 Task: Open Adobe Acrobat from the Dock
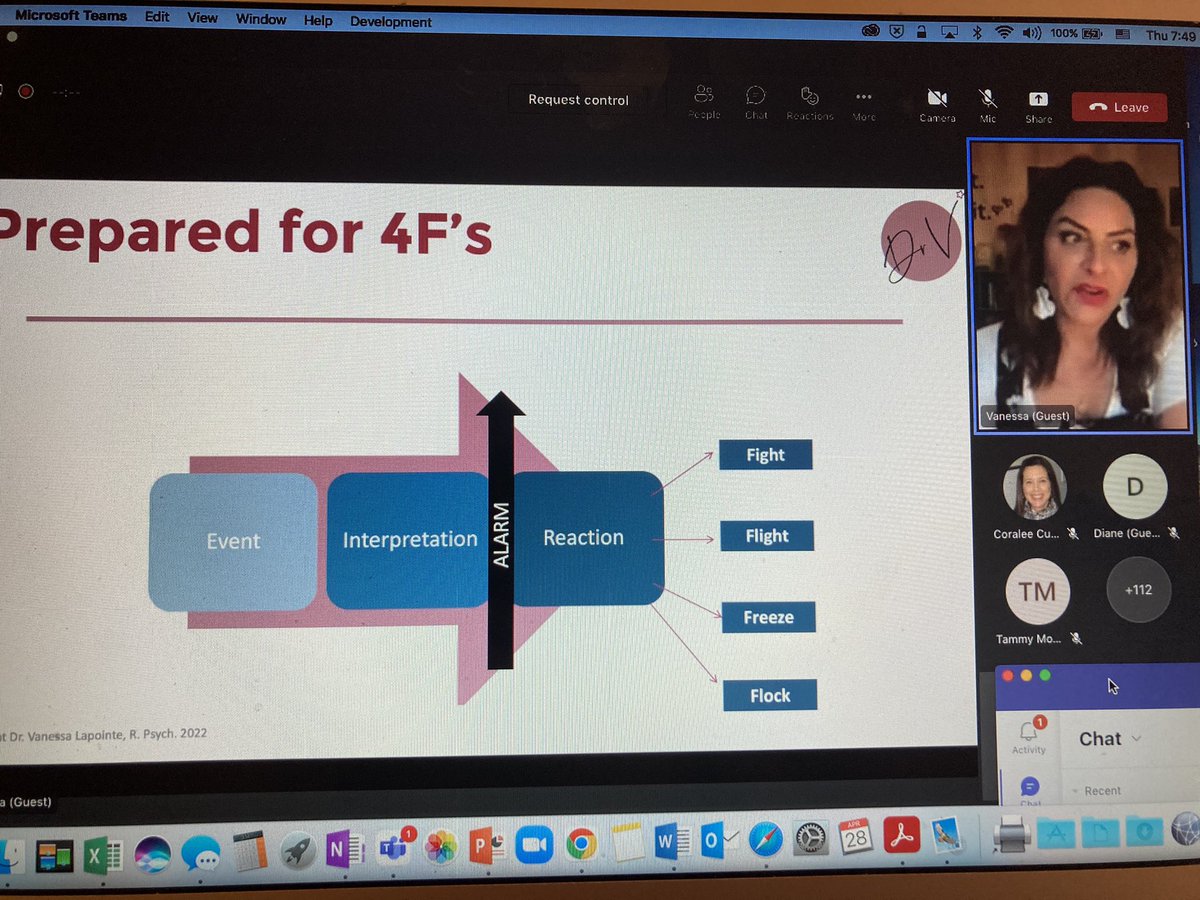click(x=902, y=836)
